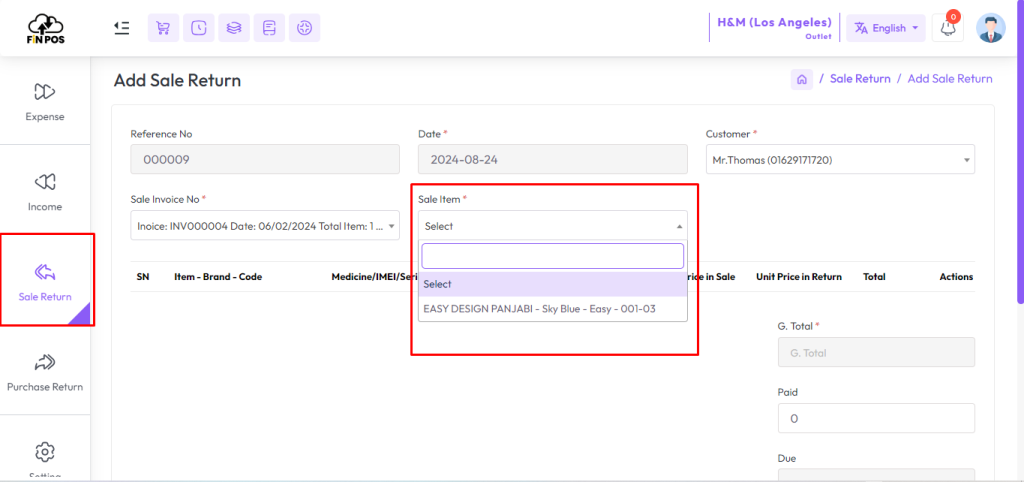Image resolution: width=1024 pixels, height=482 pixels.
Task: Click the Paid amount field
Action: click(x=876, y=418)
